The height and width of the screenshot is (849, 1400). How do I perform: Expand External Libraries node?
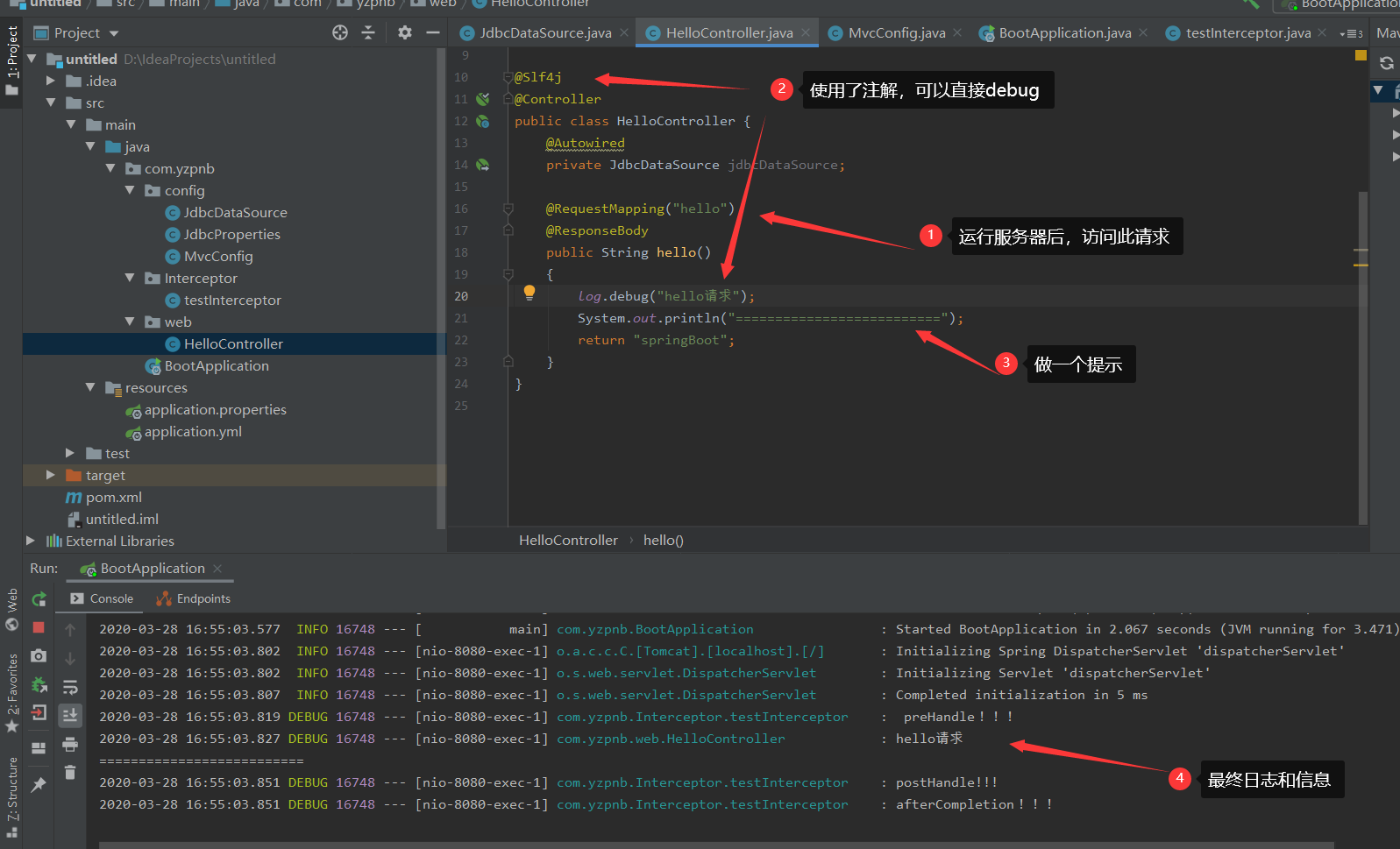pyautogui.click(x=31, y=541)
